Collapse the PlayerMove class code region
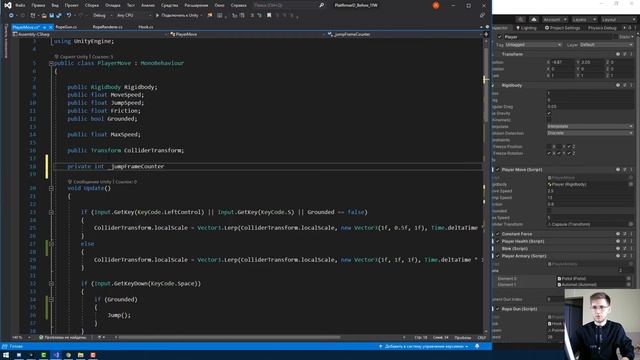The height and width of the screenshot is (360, 640). (x=51, y=63)
